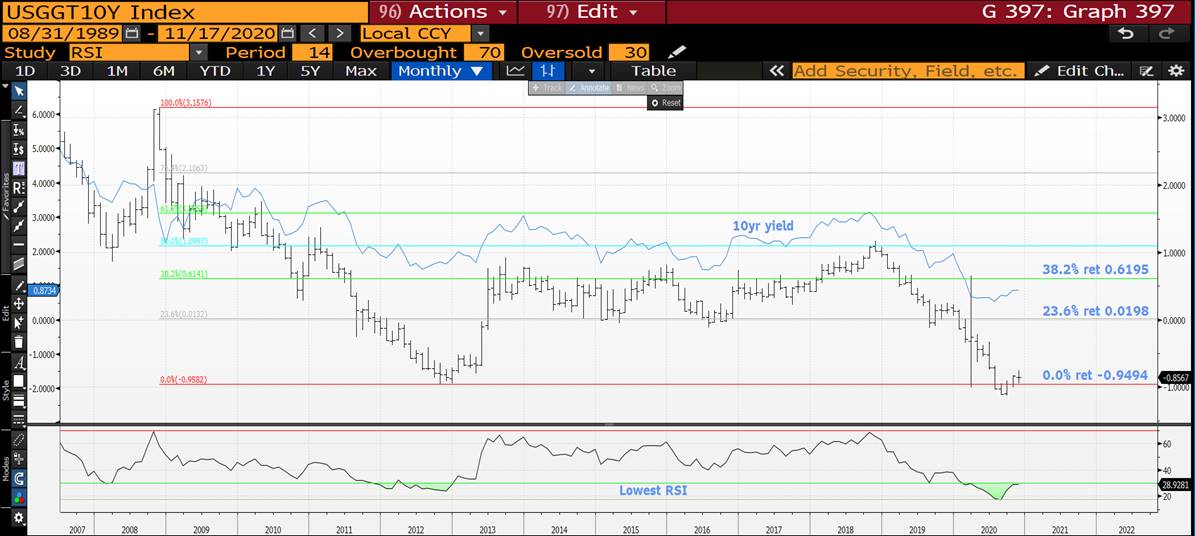Pick the regression R tool
Screen dimensions: 1195x536
(20, 187)
